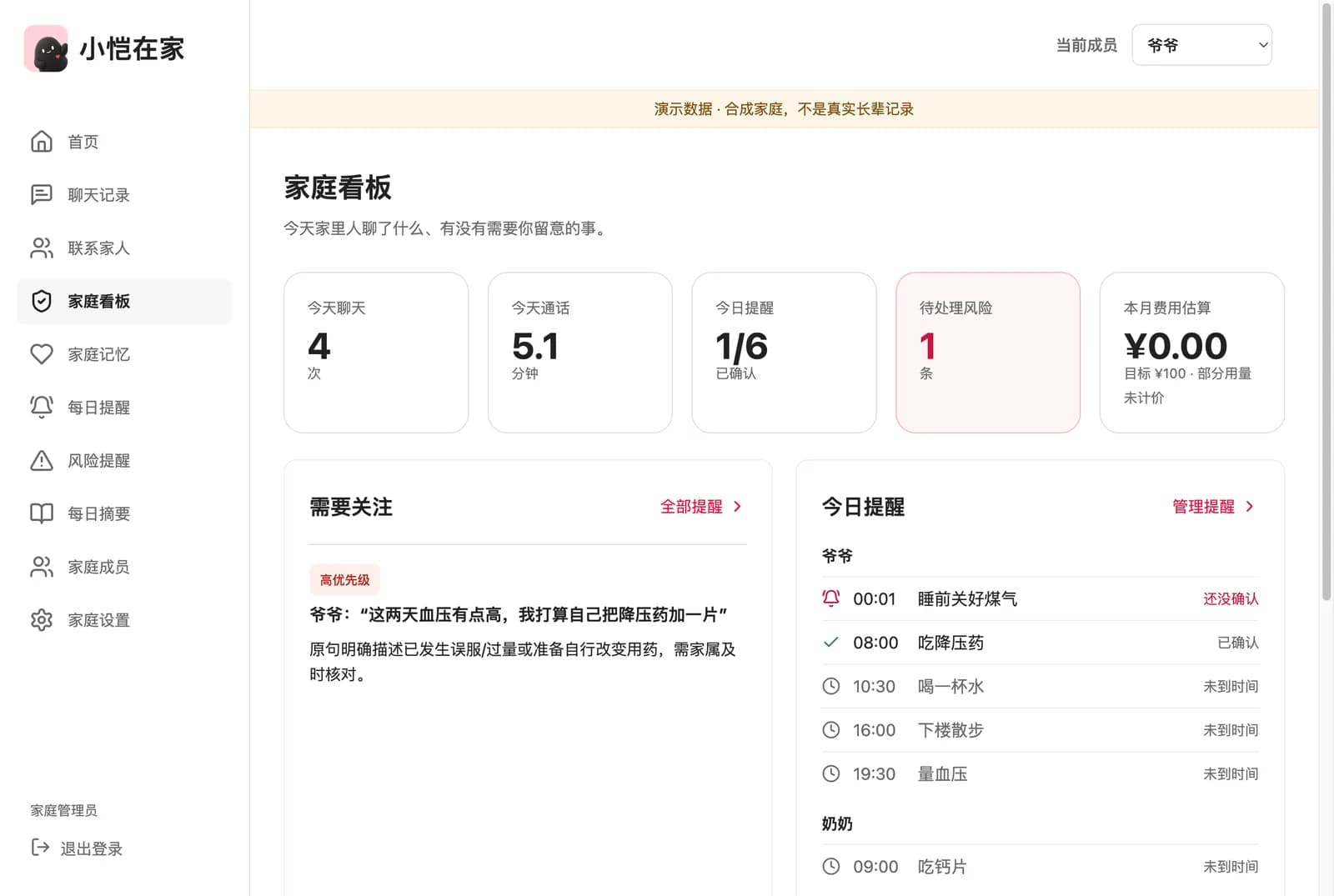
Task: Click 退出登录 to sign out
Action: [x=77, y=848]
